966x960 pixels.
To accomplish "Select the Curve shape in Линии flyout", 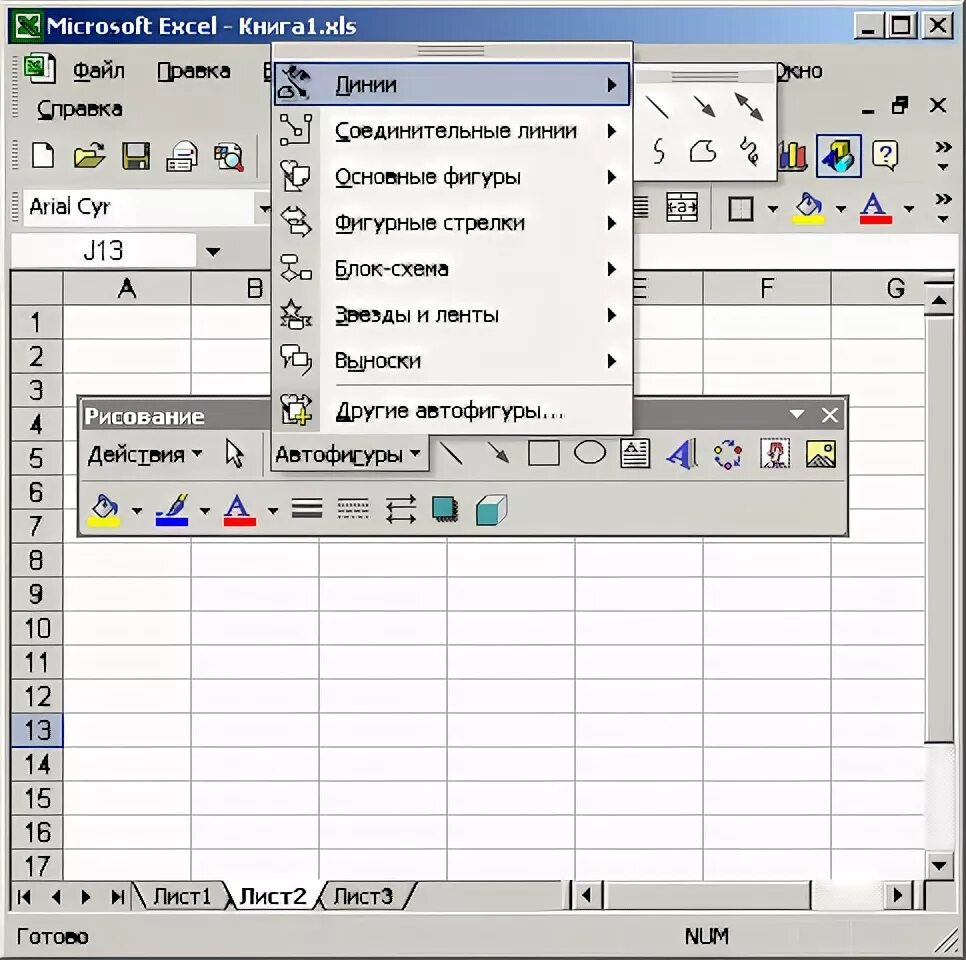I will pyautogui.click(x=659, y=151).
